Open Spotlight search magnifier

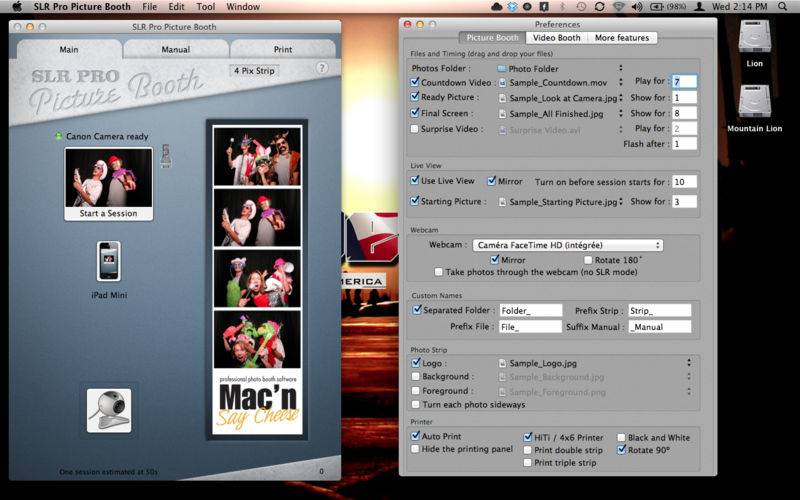tap(783, 7)
